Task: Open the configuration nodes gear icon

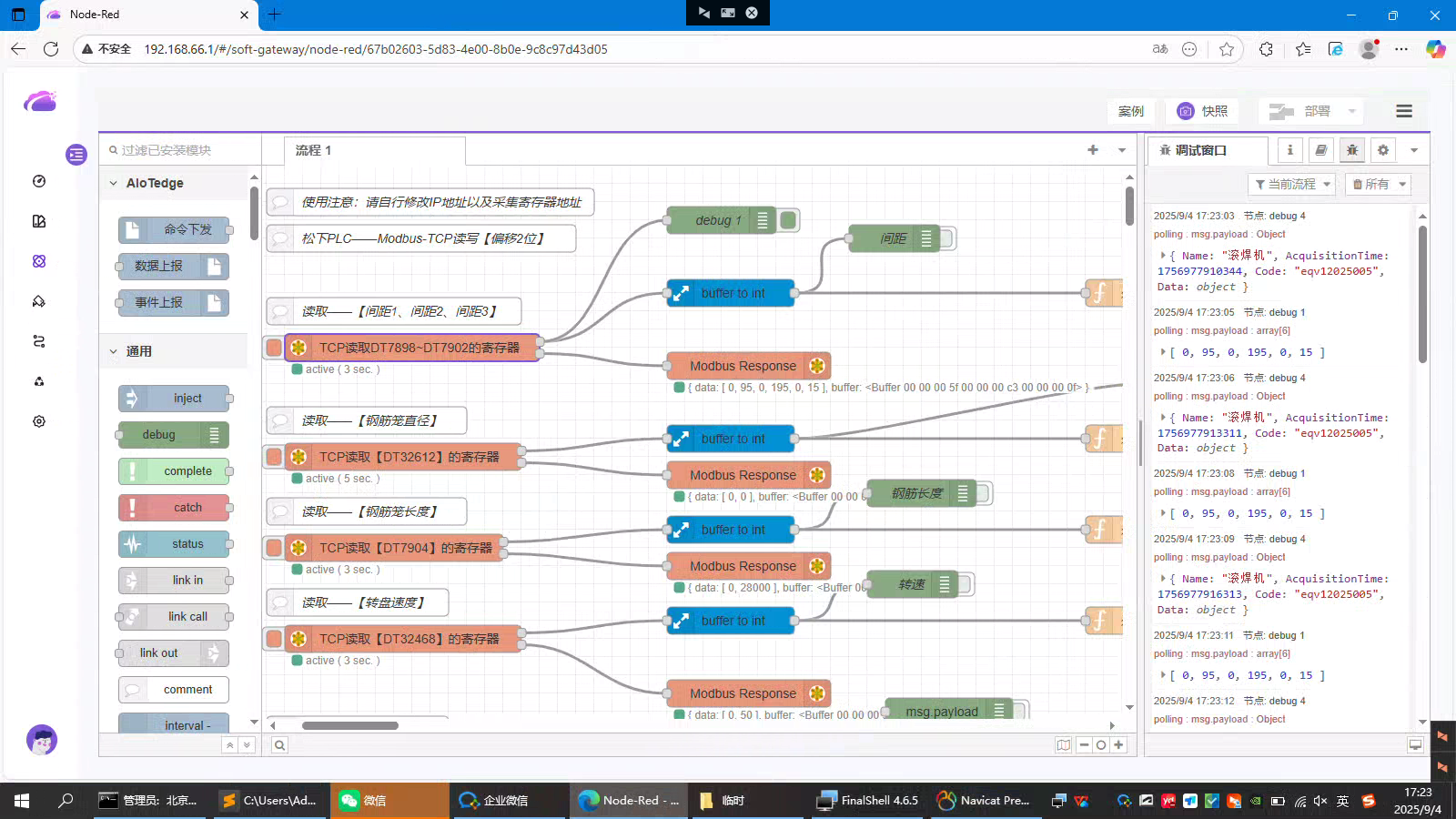Action: pyautogui.click(x=1383, y=150)
